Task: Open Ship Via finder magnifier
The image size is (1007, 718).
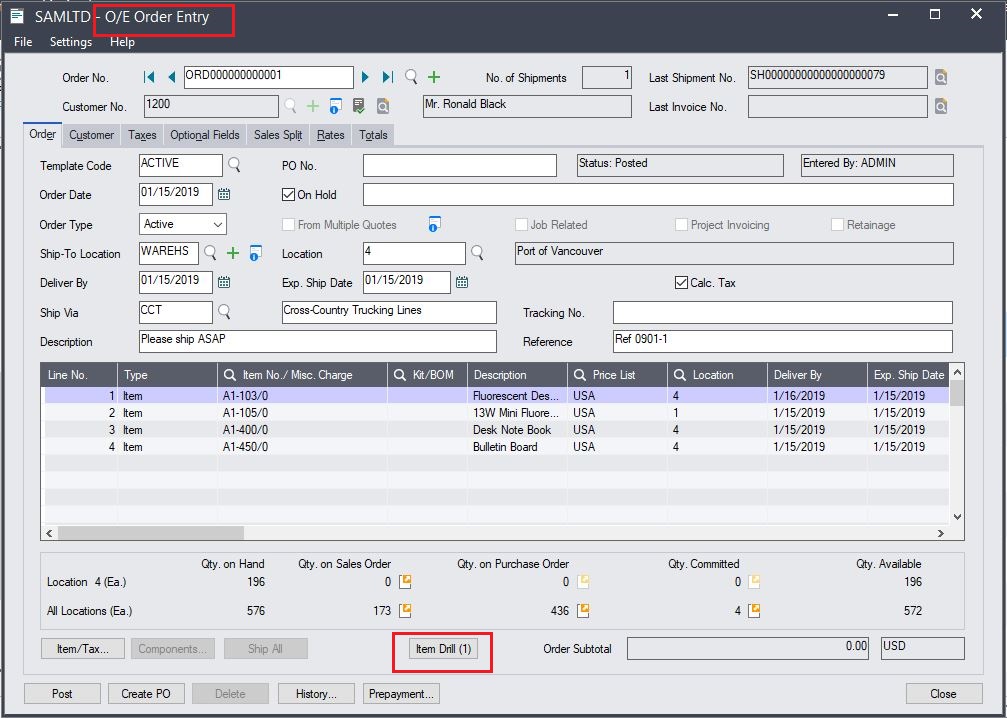Action: click(224, 312)
